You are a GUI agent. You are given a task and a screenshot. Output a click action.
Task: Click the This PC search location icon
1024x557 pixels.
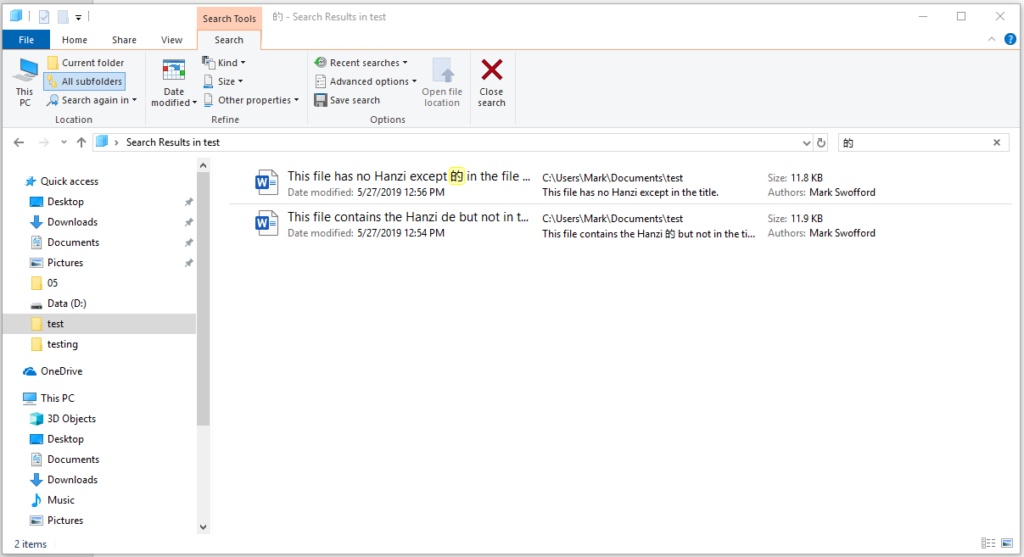coord(25,82)
